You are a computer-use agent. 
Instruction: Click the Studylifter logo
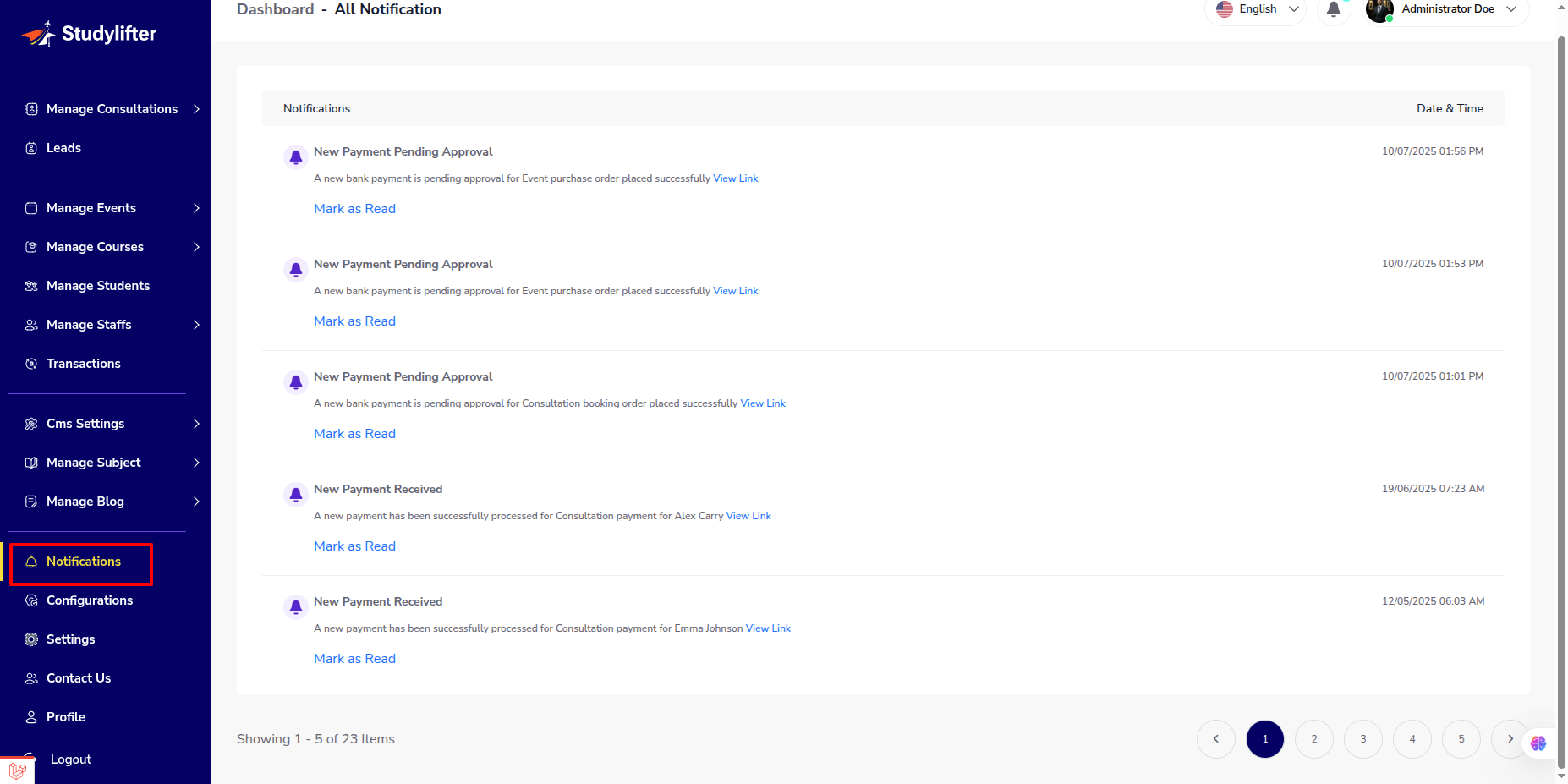coord(89,34)
